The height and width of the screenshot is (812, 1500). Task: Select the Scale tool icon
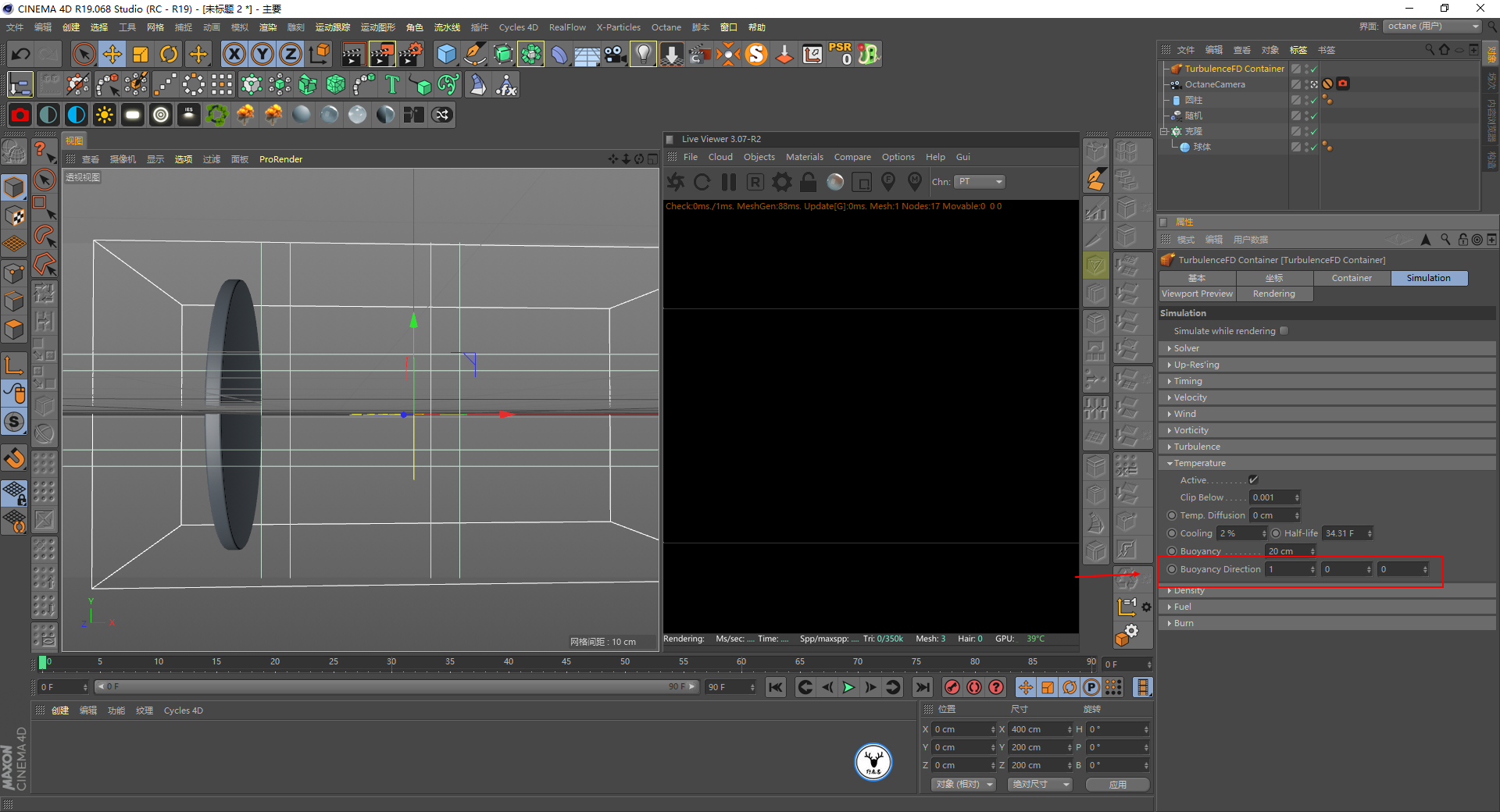pos(141,54)
